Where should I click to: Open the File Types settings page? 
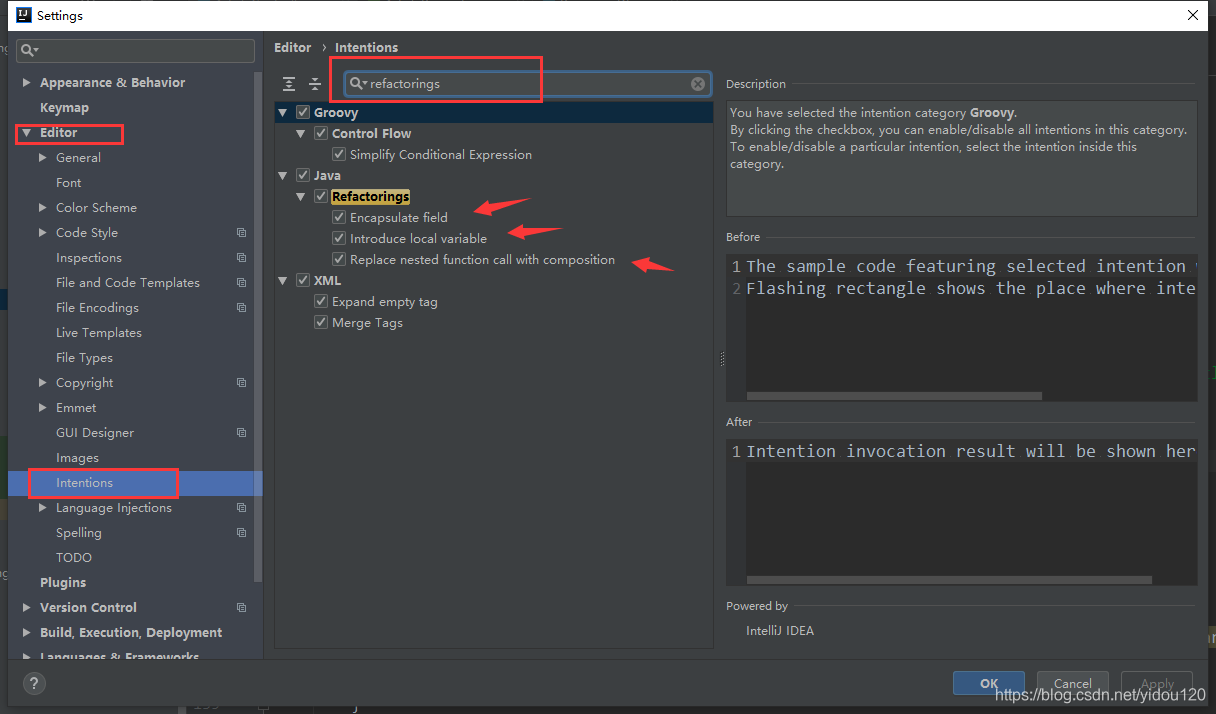(84, 358)
